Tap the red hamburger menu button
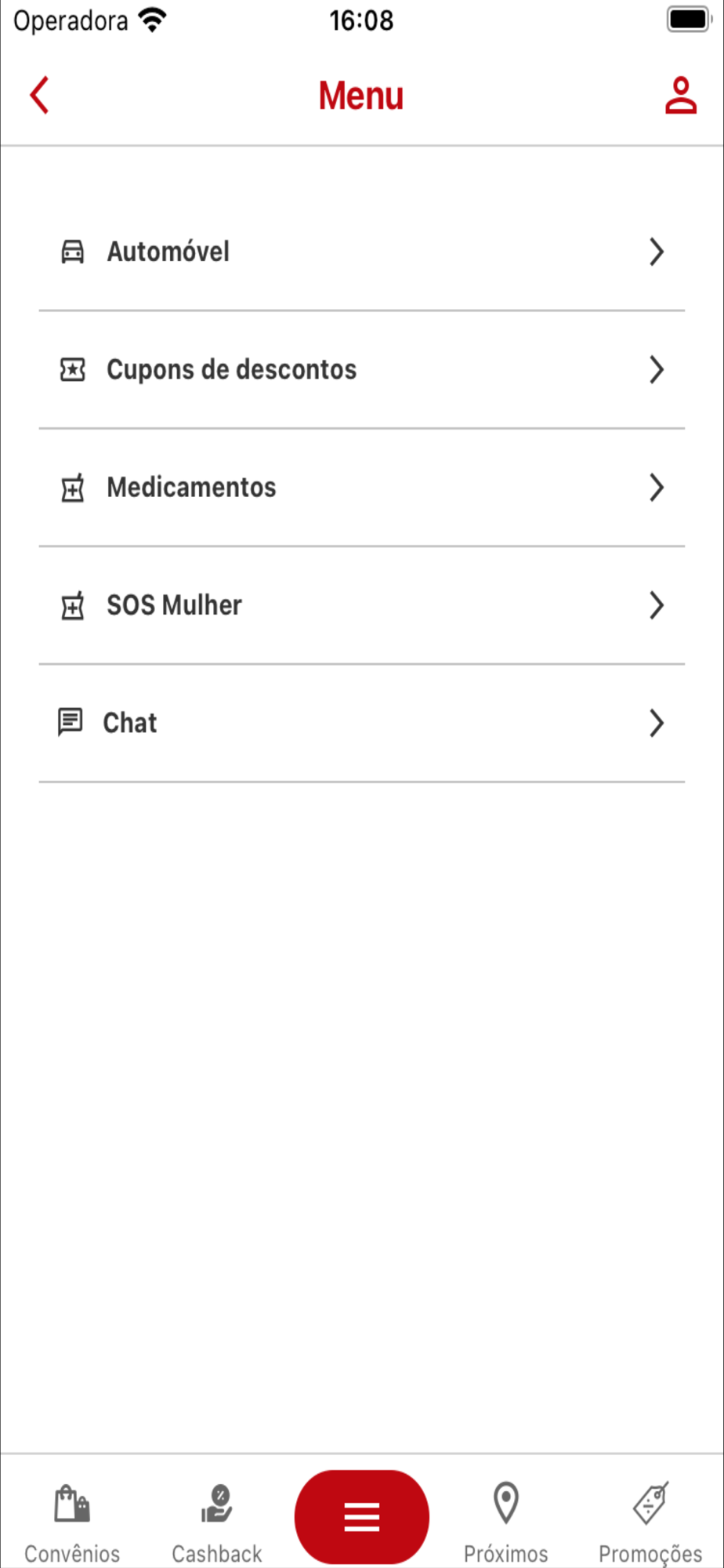The height and width of the screenshot is (1568, 724). coord(362,1517)
